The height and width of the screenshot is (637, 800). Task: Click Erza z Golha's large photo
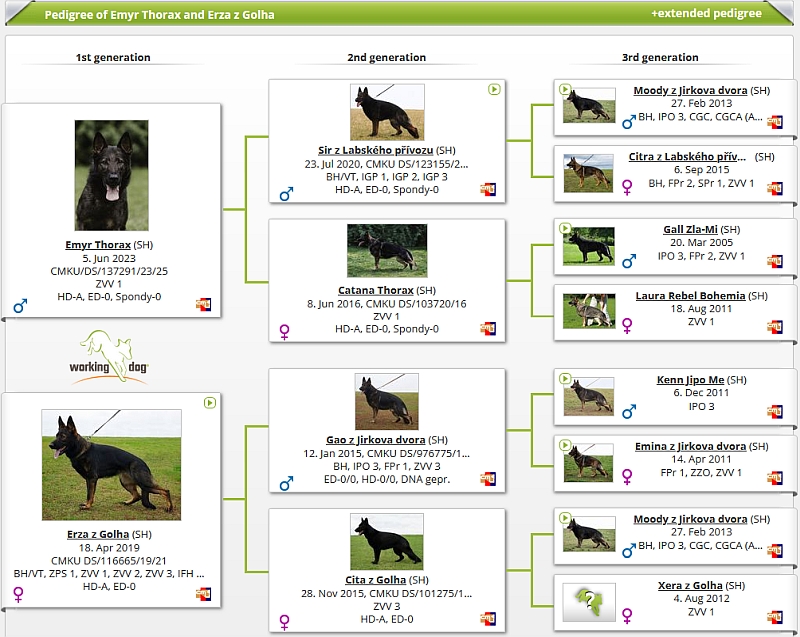pyautogui.click(x=111, y=464)
